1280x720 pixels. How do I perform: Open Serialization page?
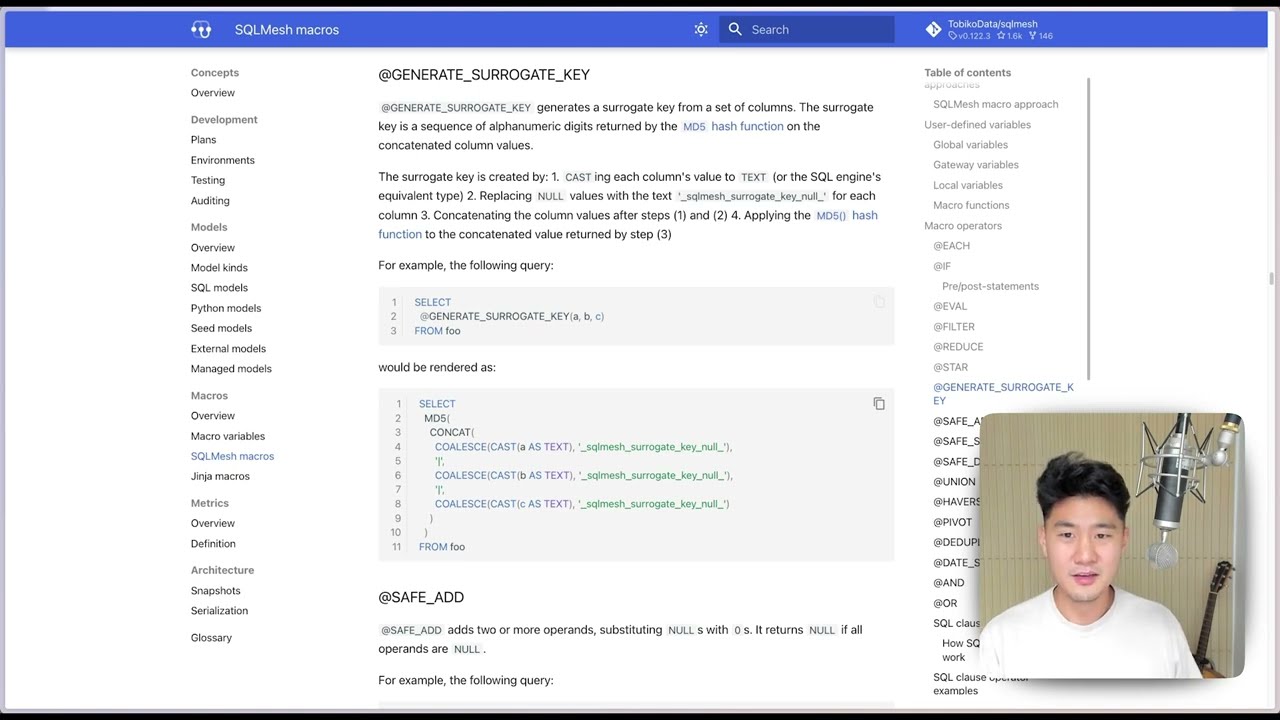219,611
